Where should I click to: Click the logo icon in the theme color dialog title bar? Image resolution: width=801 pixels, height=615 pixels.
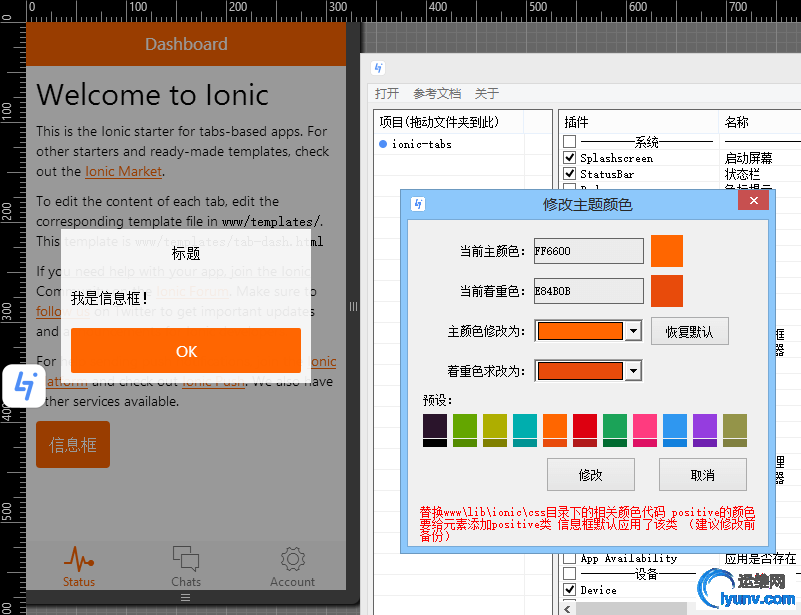click(418, 204)
